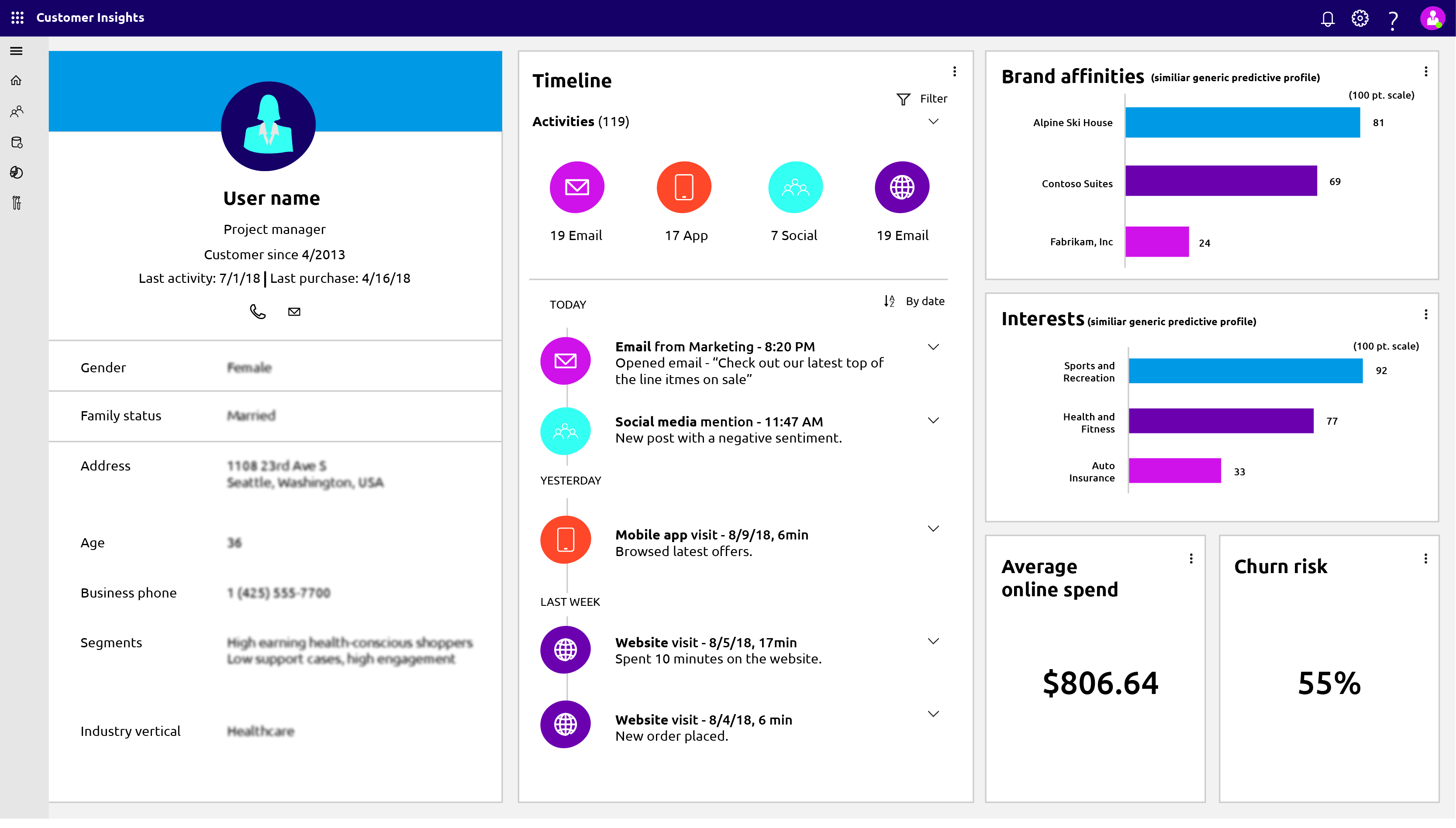1456x828 pixels.
Task: Open settings gear in the header
Action: point(1360,19)
